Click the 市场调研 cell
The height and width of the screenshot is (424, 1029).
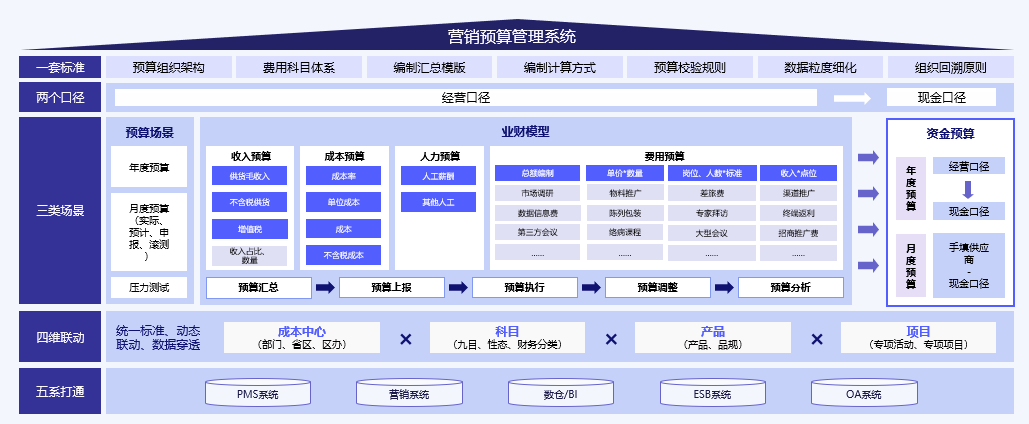click(537, 193)
